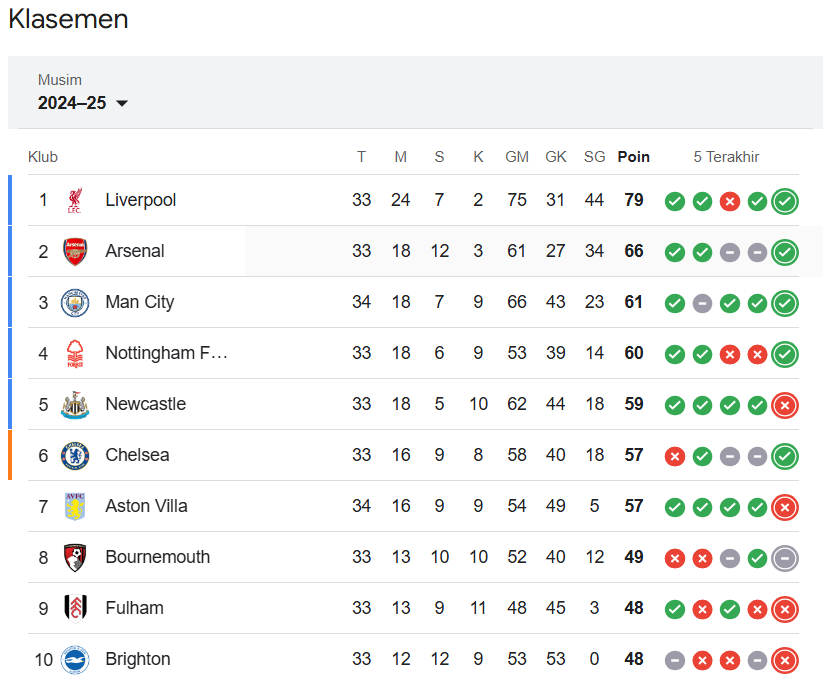Click Newcastle's latest circled loss result icon
This screenshot has width=830, height=681.
coord(784,405)
